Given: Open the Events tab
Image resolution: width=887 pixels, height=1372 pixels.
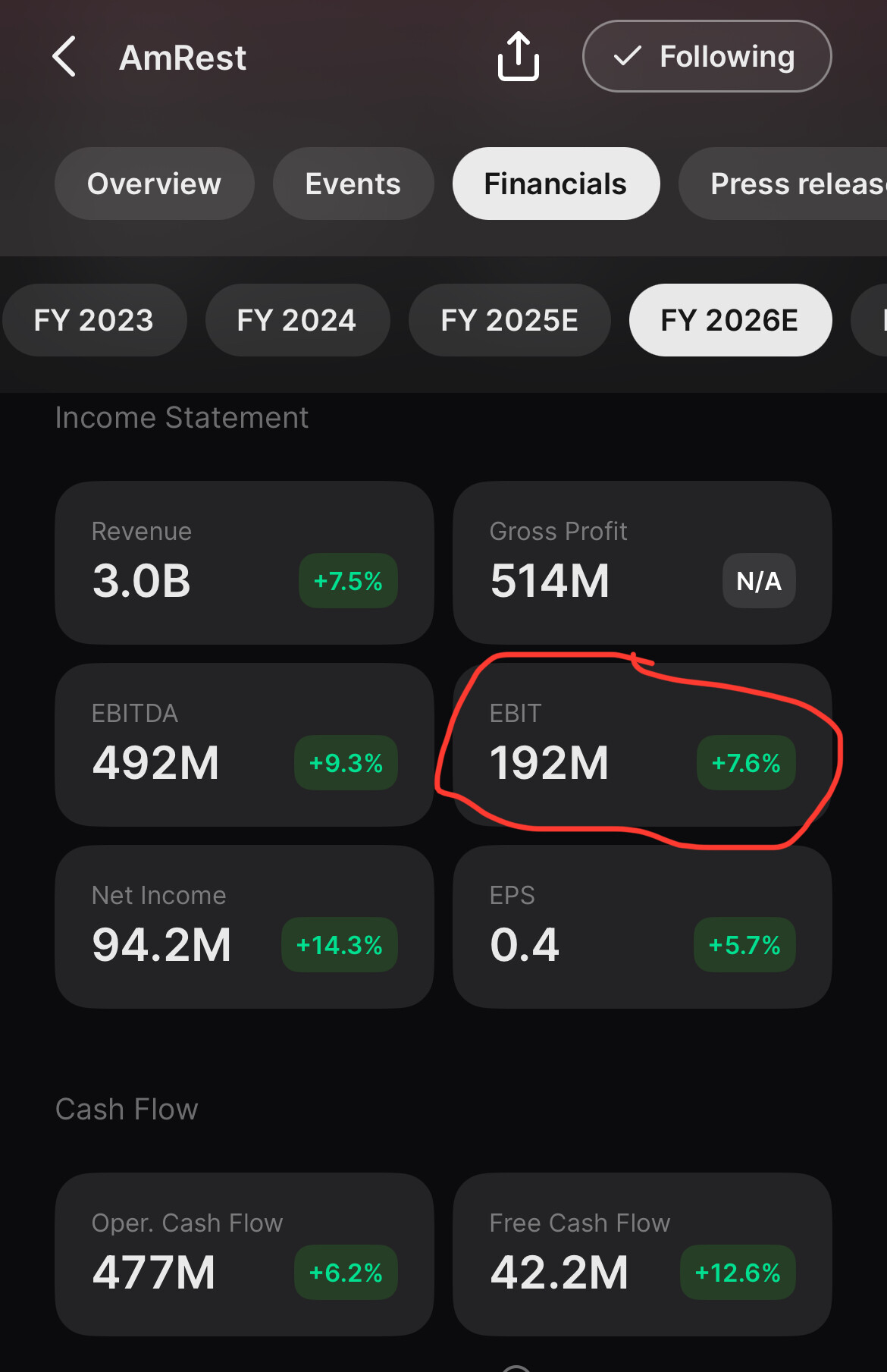Looking at the screenshot, I should [x=353, y=184].
